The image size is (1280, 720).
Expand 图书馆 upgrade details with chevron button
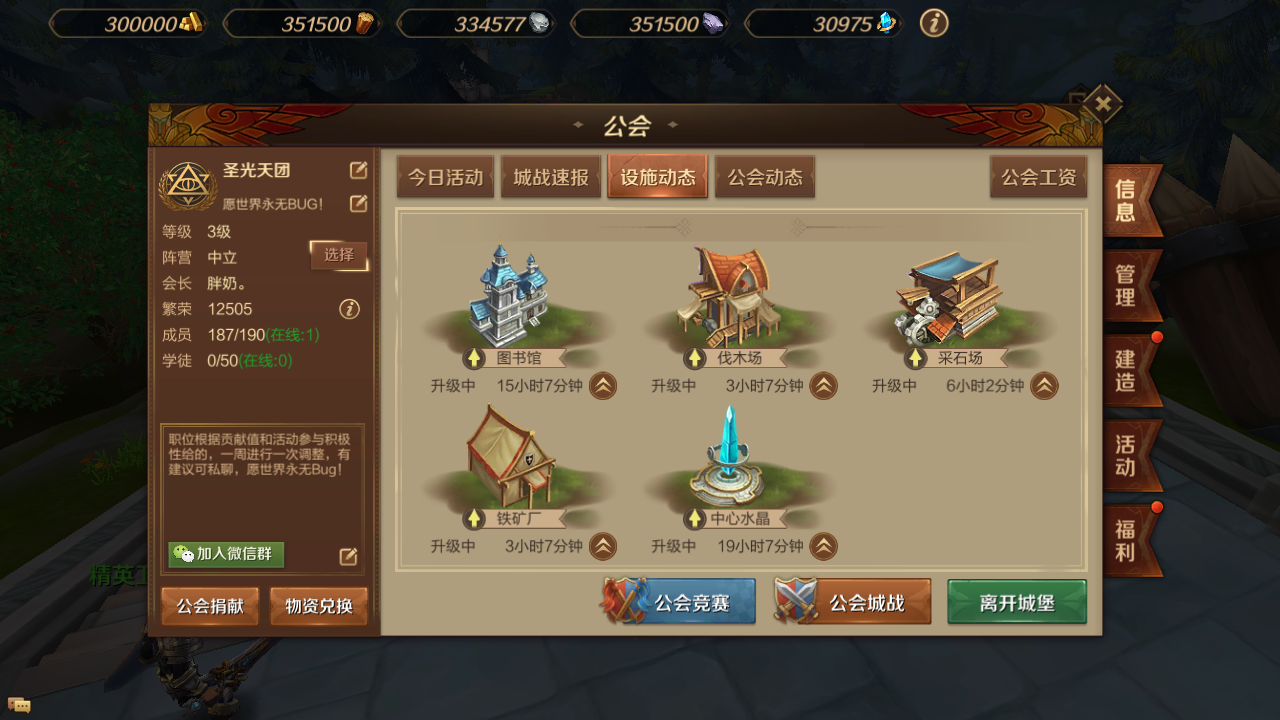coord(603,386)
